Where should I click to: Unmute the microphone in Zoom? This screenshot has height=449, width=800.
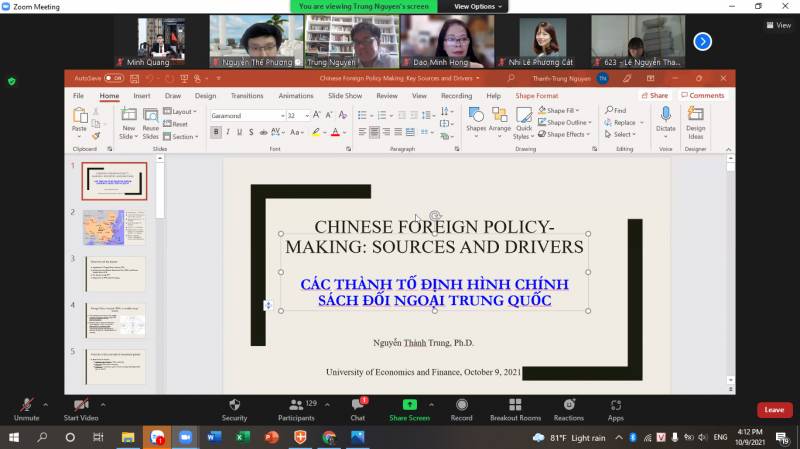click(x=26, y=405)
